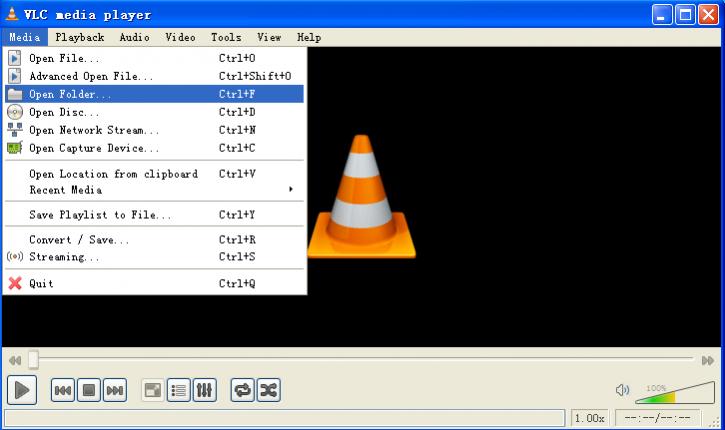This screenshot has height=430, width=725.
Task: Click the Play button
Action: point(22,390)
